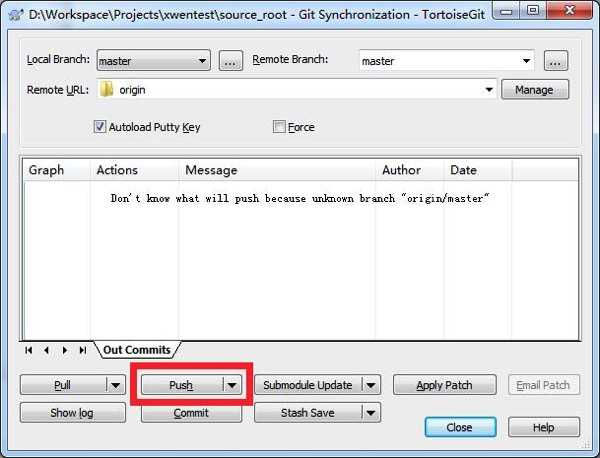Browse local branches with ellipsis button
This screenshot has width=600, height=458.
click(230, 61)
